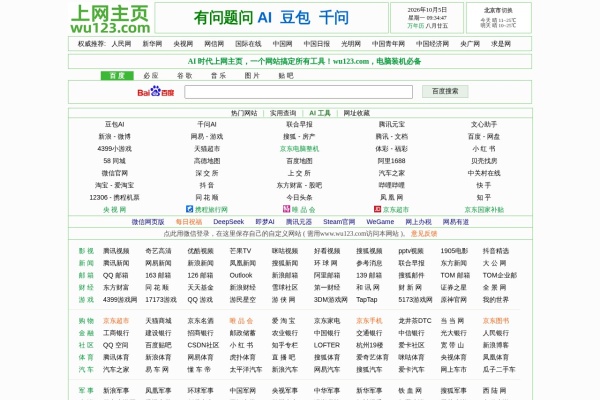600x400 pixels.
Task: Open 今日头条 link
Action: [299, 198]
